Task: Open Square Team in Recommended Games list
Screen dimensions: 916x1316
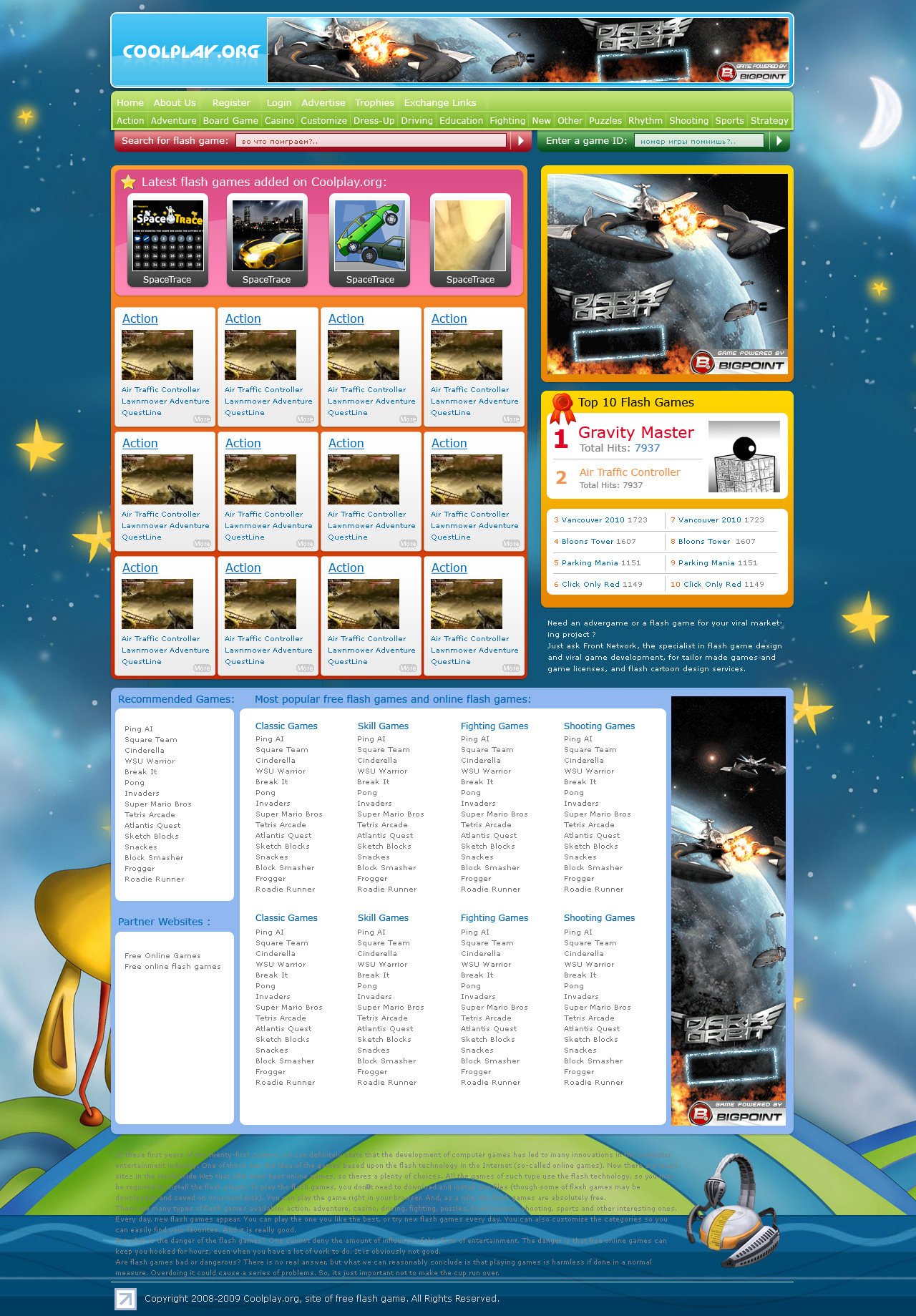Action: (151, 740)
